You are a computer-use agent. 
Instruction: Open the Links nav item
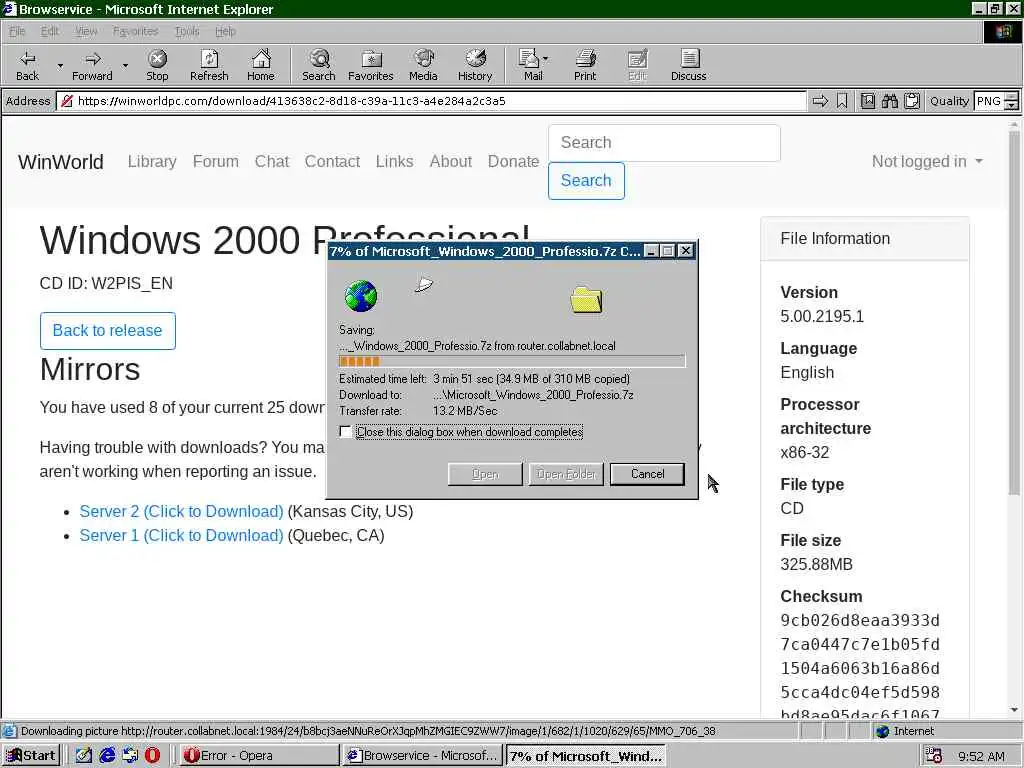[x=394, y=161]
